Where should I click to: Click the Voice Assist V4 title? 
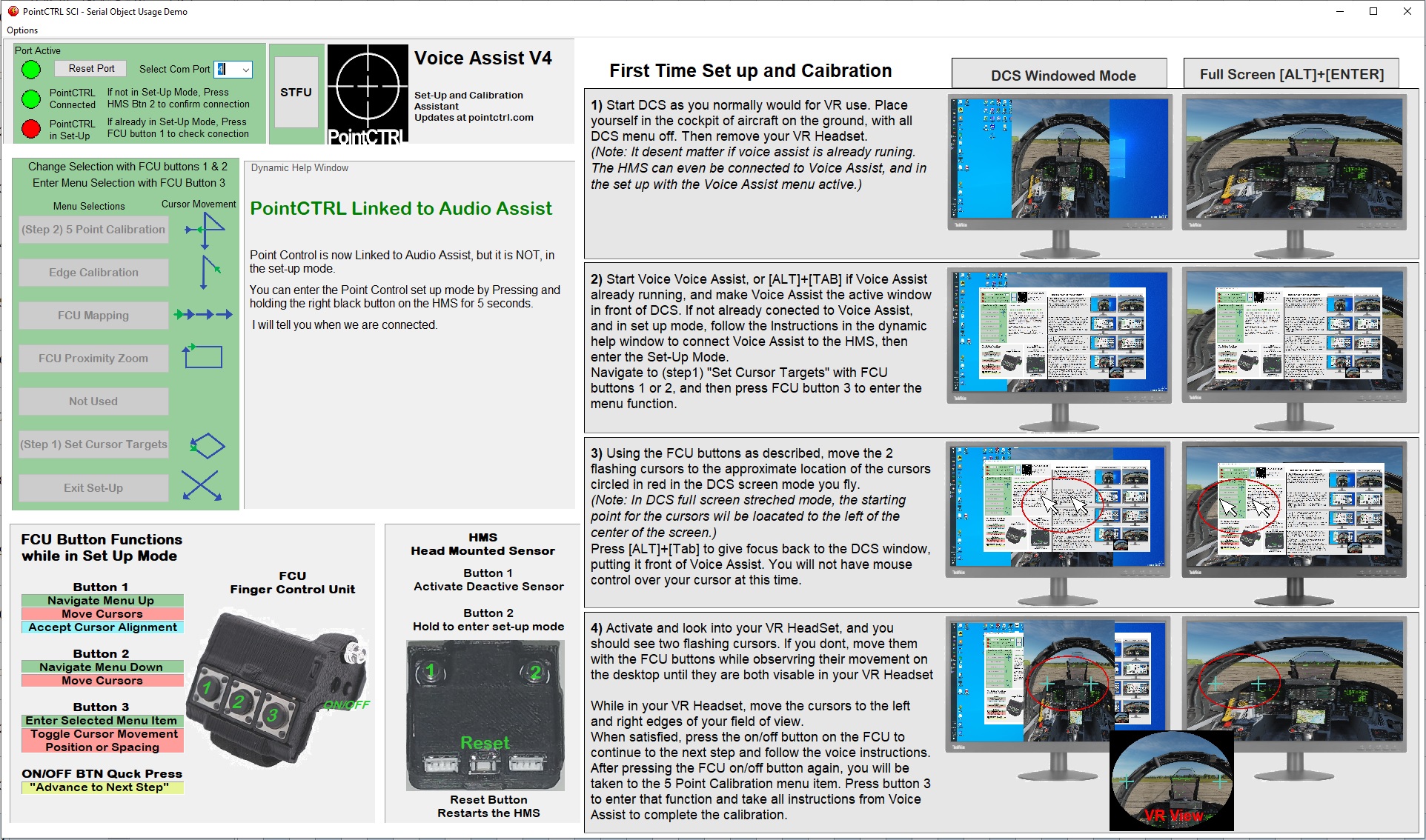(x=483, y=59)
